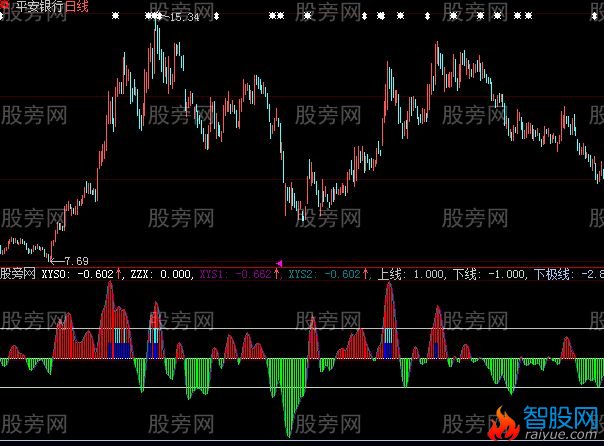Select the purple XYS1: -0.662 value
The image size is (604, 446).
pyautogui.click(x=235, y=274)
